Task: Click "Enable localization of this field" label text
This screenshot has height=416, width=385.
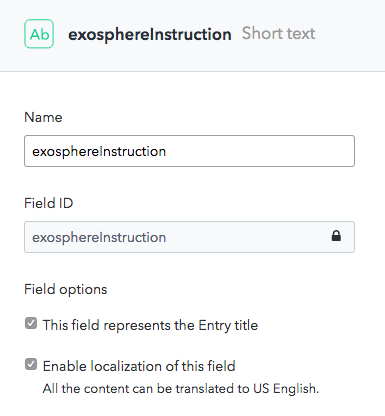Action: (139, 366)
